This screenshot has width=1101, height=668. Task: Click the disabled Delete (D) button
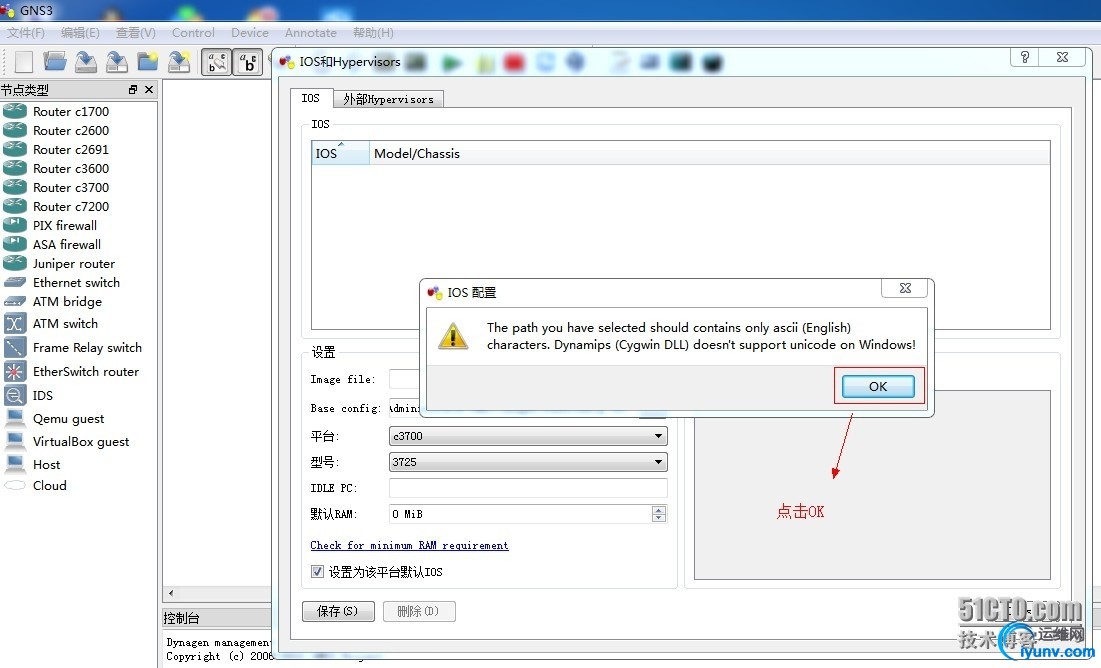(x=418, y=611)
